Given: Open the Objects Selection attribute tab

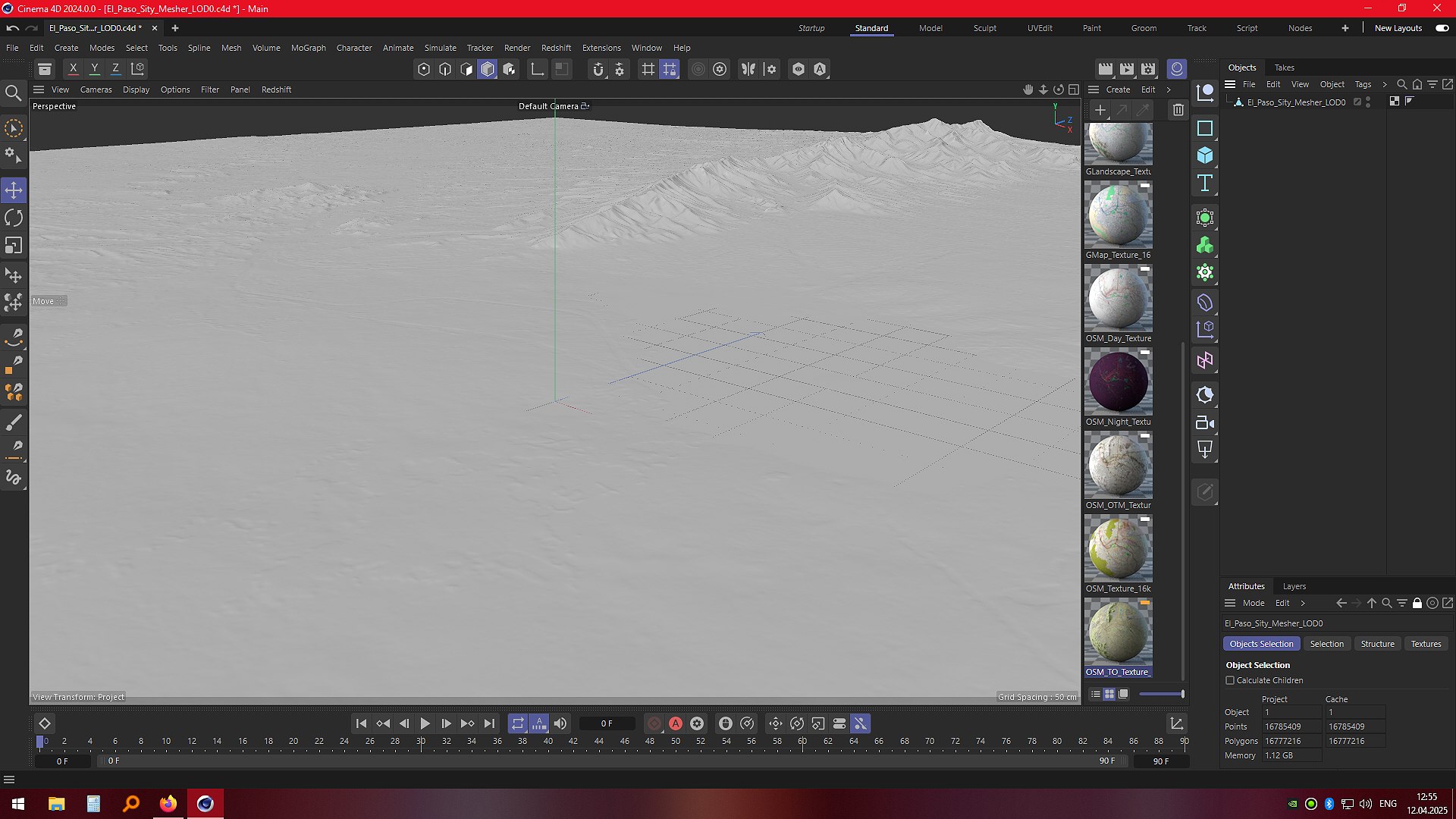Looking at the screenshot, I should [1261, 644].
